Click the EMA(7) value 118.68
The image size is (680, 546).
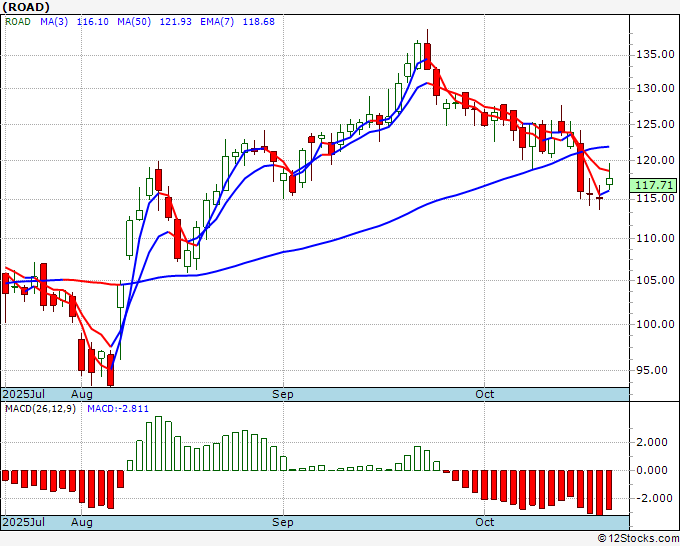point(258,22)
